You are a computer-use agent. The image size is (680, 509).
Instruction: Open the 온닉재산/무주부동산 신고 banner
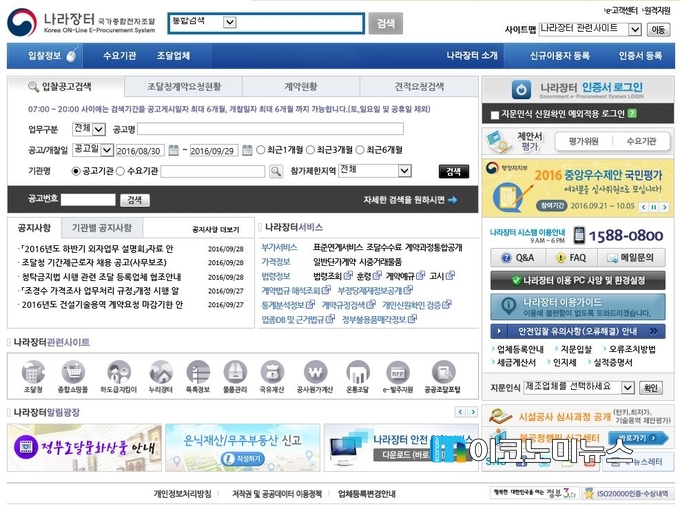pyautogui.click(x=243, y=447)
